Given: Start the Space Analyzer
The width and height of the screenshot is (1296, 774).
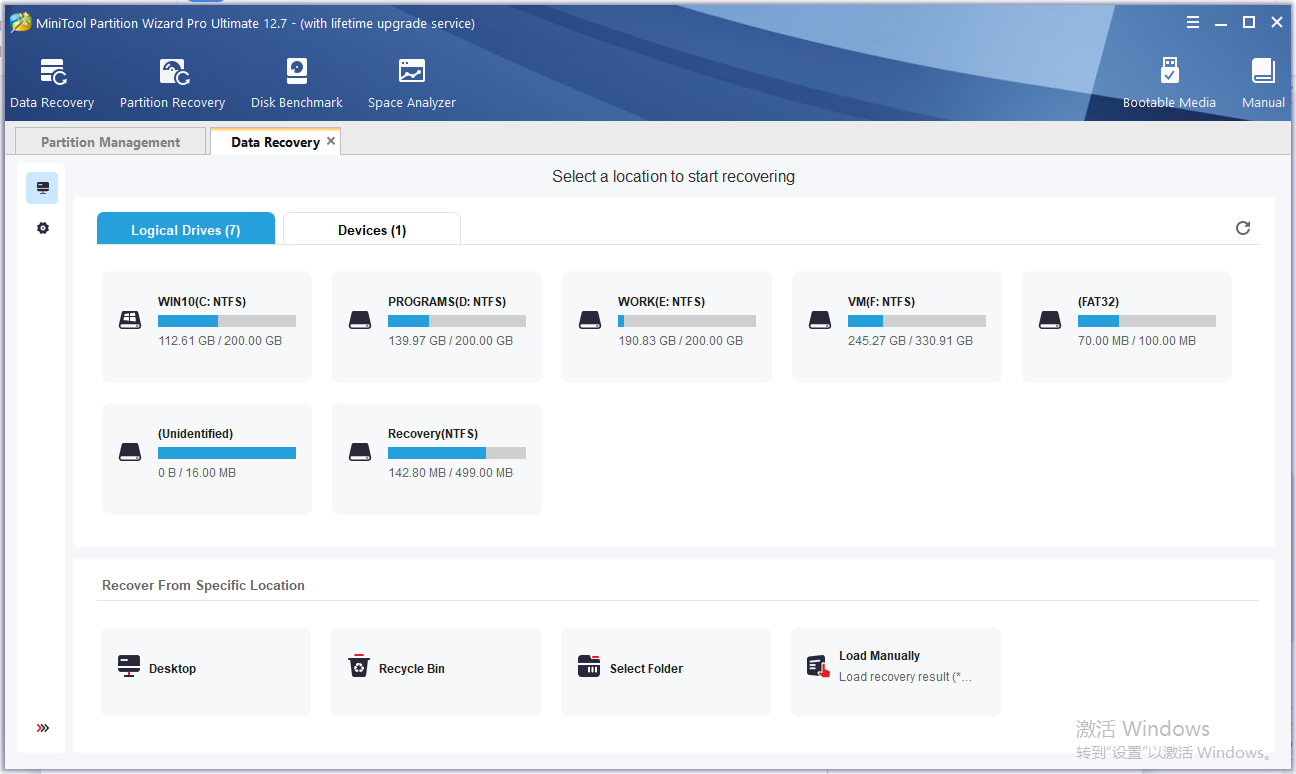Looking at the screenshot, I should point(411,82).
